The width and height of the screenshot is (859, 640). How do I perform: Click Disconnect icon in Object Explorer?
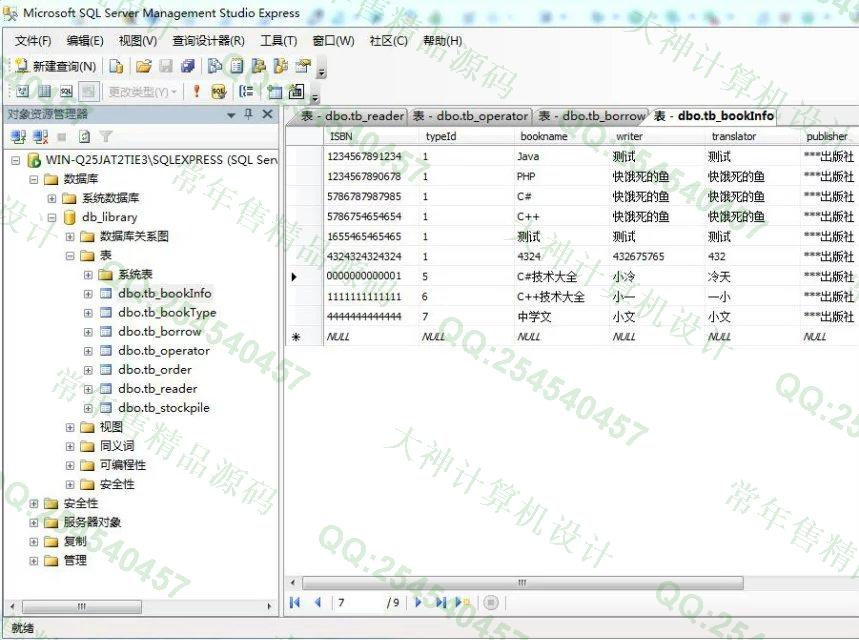[40, 136]
